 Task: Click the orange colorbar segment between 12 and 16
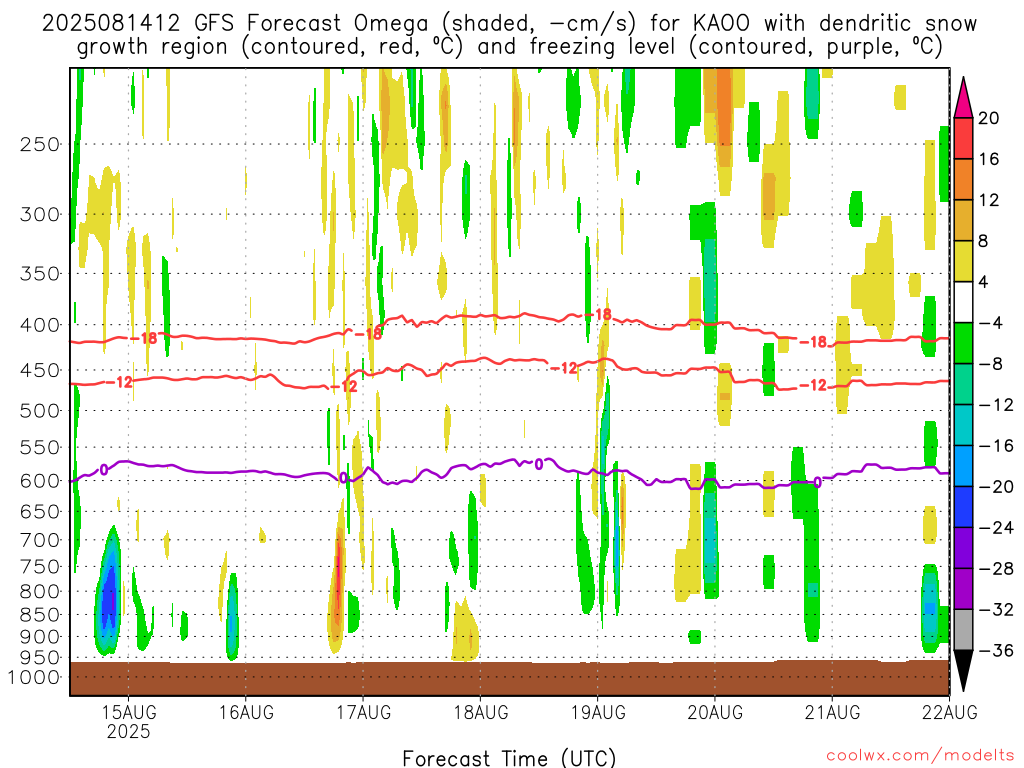pos(963,180)
